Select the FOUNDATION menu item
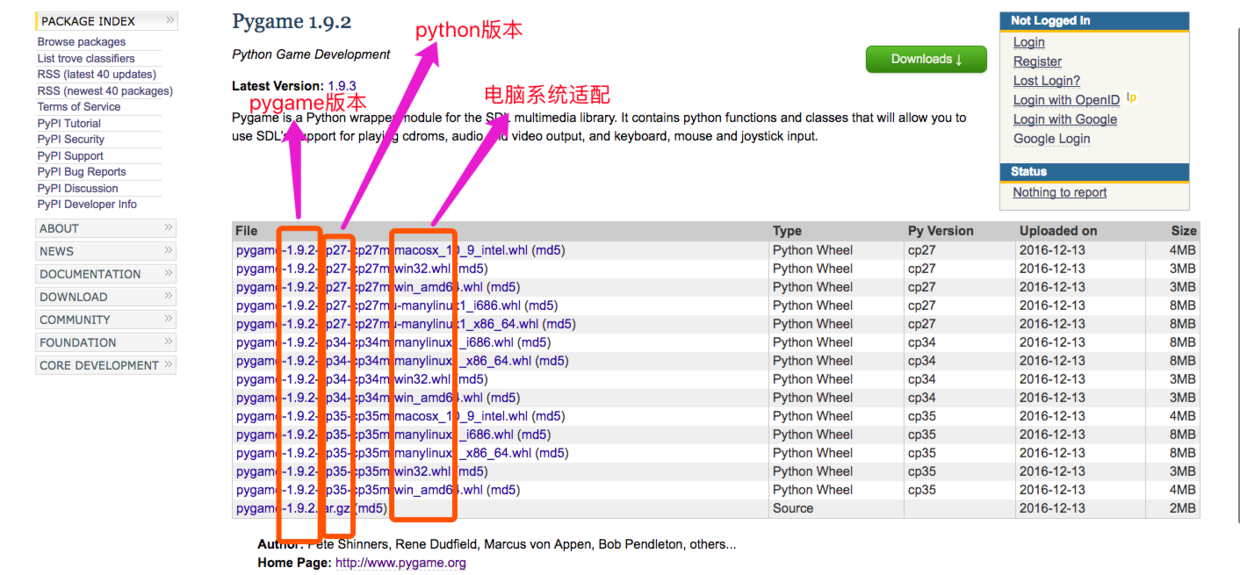The width and height of the screenshot is (1240, 575). [78, 343]
